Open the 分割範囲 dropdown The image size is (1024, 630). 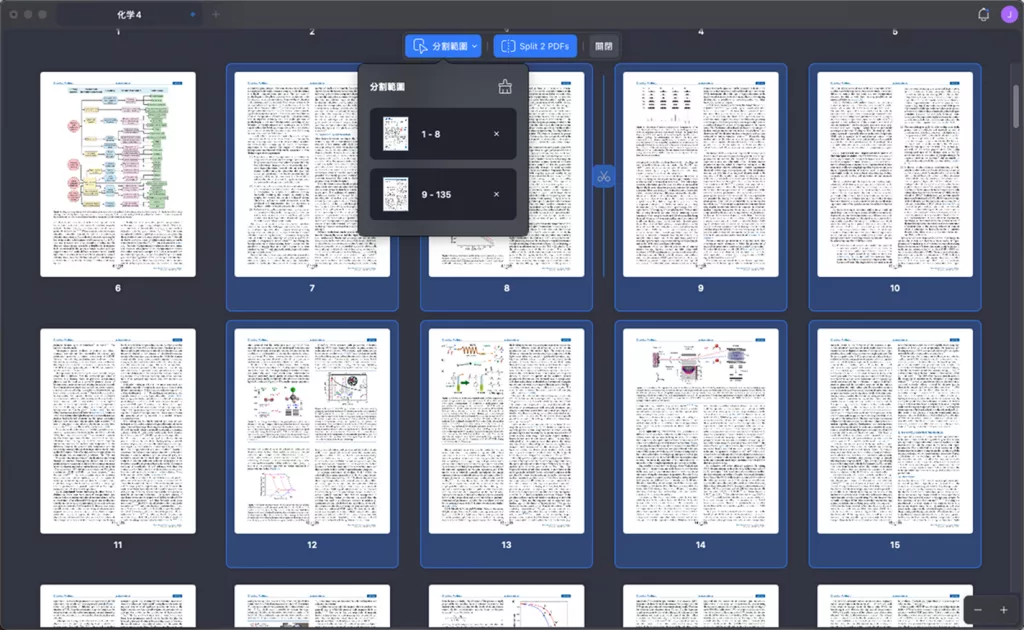[x=443, y=46]
